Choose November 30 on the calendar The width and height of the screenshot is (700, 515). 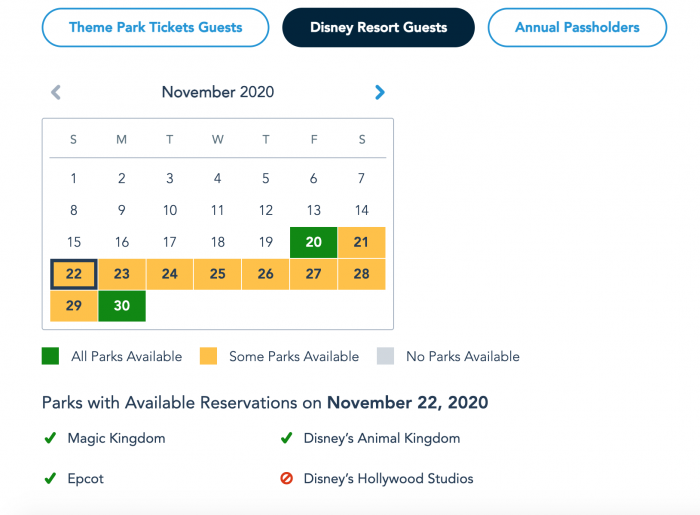122,306
